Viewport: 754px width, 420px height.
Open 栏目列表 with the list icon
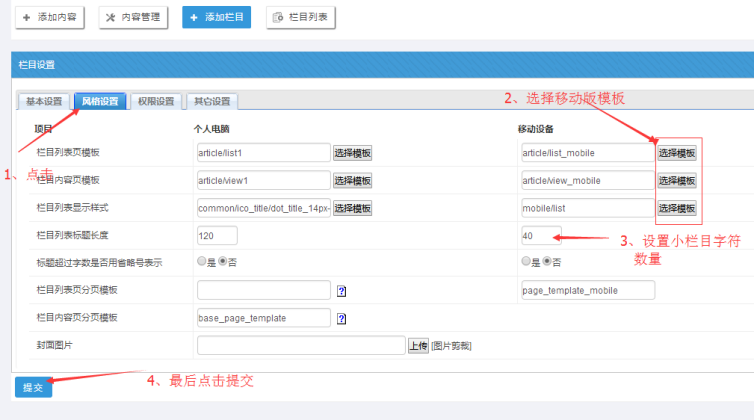point(301,17)
